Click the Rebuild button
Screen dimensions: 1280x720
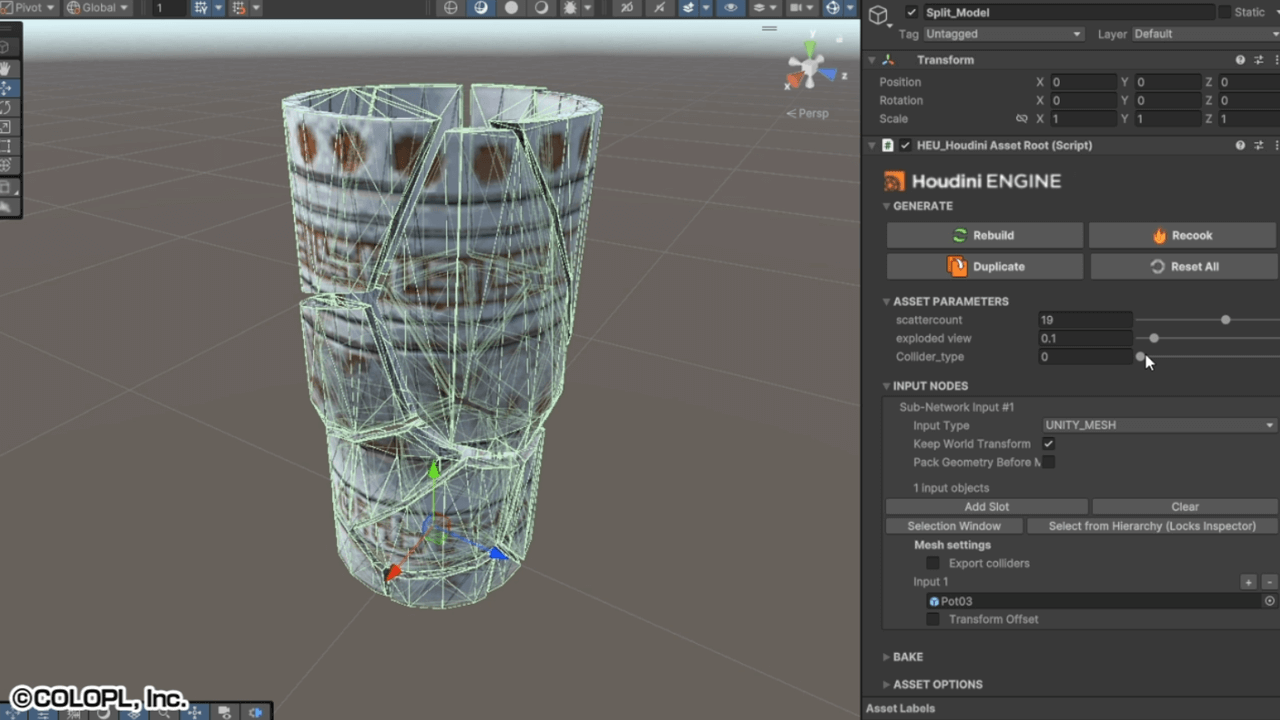click(984, 235)
